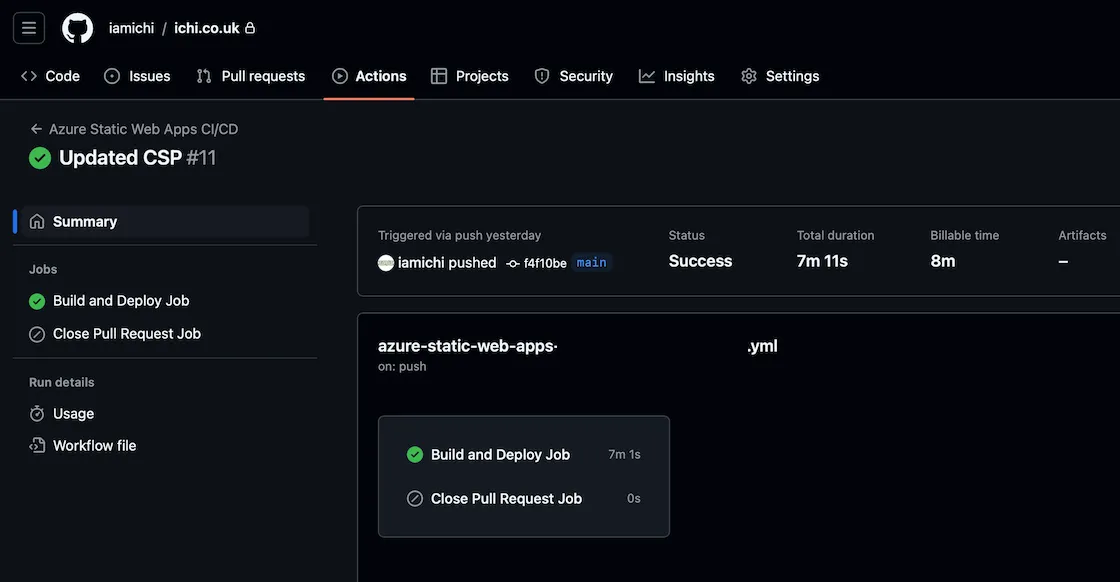
Task: Open Build and Deploy Job in workflow graph
Action: pyautogui.click(x=500, y=454)
